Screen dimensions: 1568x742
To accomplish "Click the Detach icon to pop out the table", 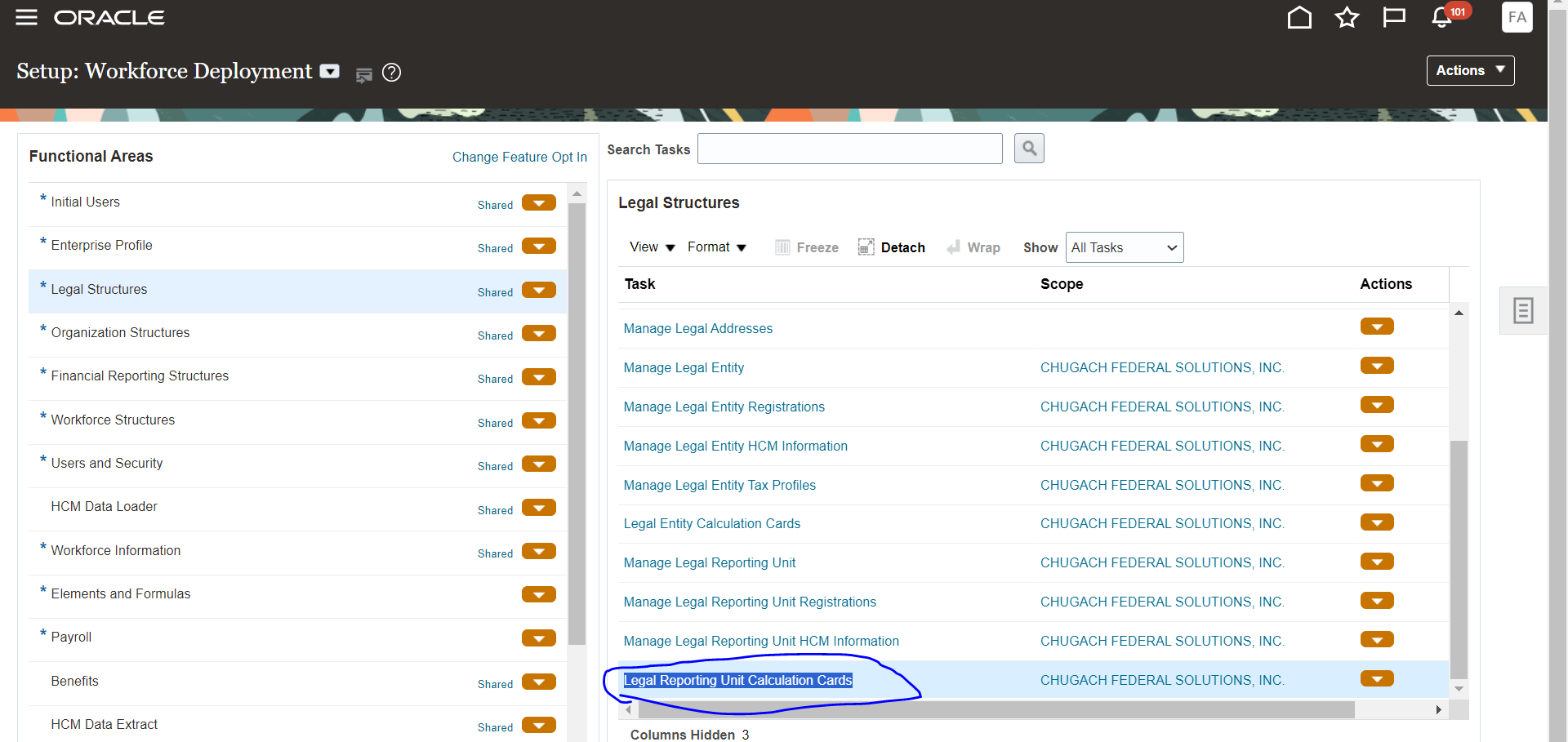I will point(892,247).
